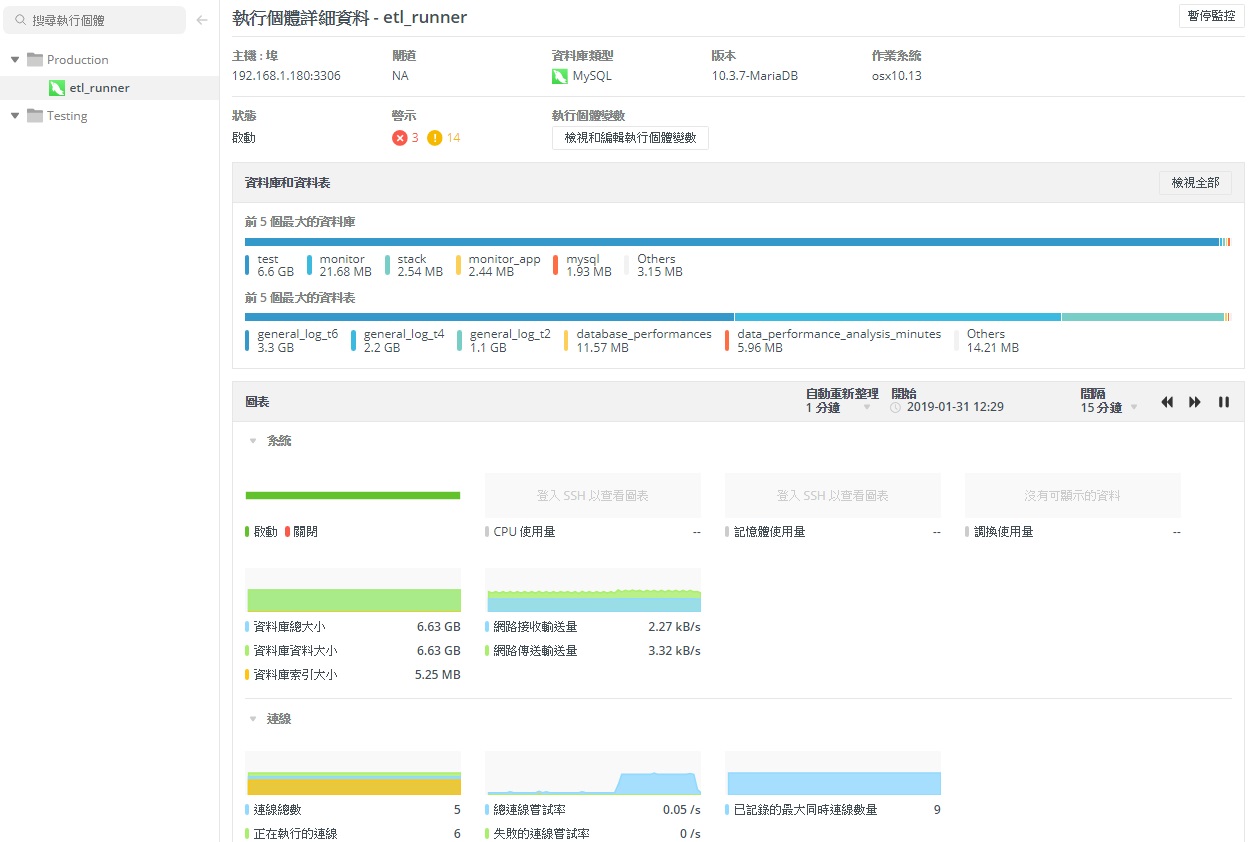Collapse the 系統 charts section
The width and height of the screenshot is (1249, 842).
click(x=253, y=441)
